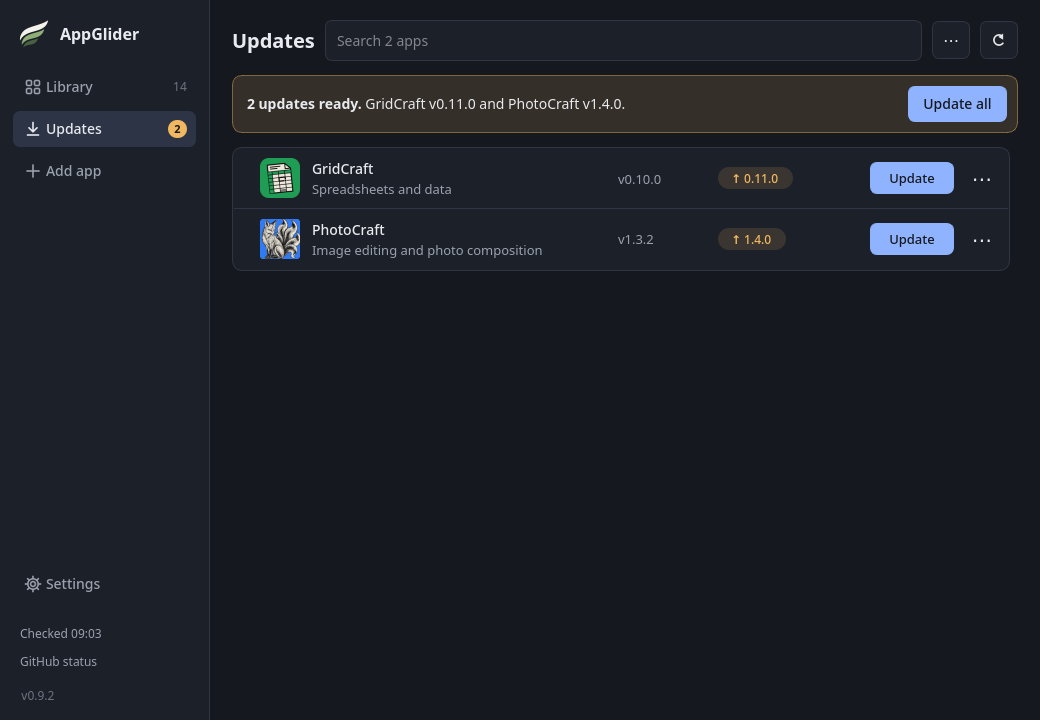Screen dimensions: 1040x720
Task: Open PhotoCraft row more options
Action: click(x=982, y=240)
